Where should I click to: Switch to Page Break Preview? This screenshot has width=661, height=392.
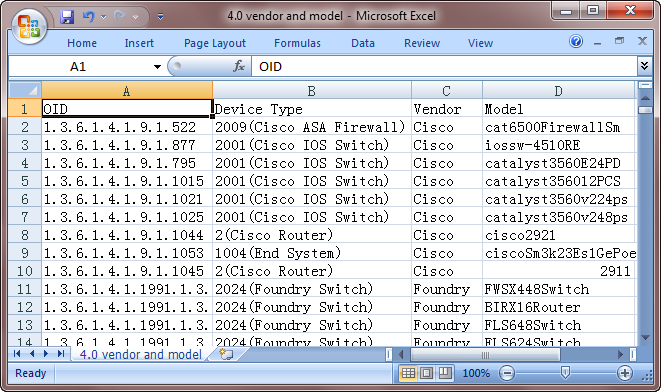click(445, 373)
